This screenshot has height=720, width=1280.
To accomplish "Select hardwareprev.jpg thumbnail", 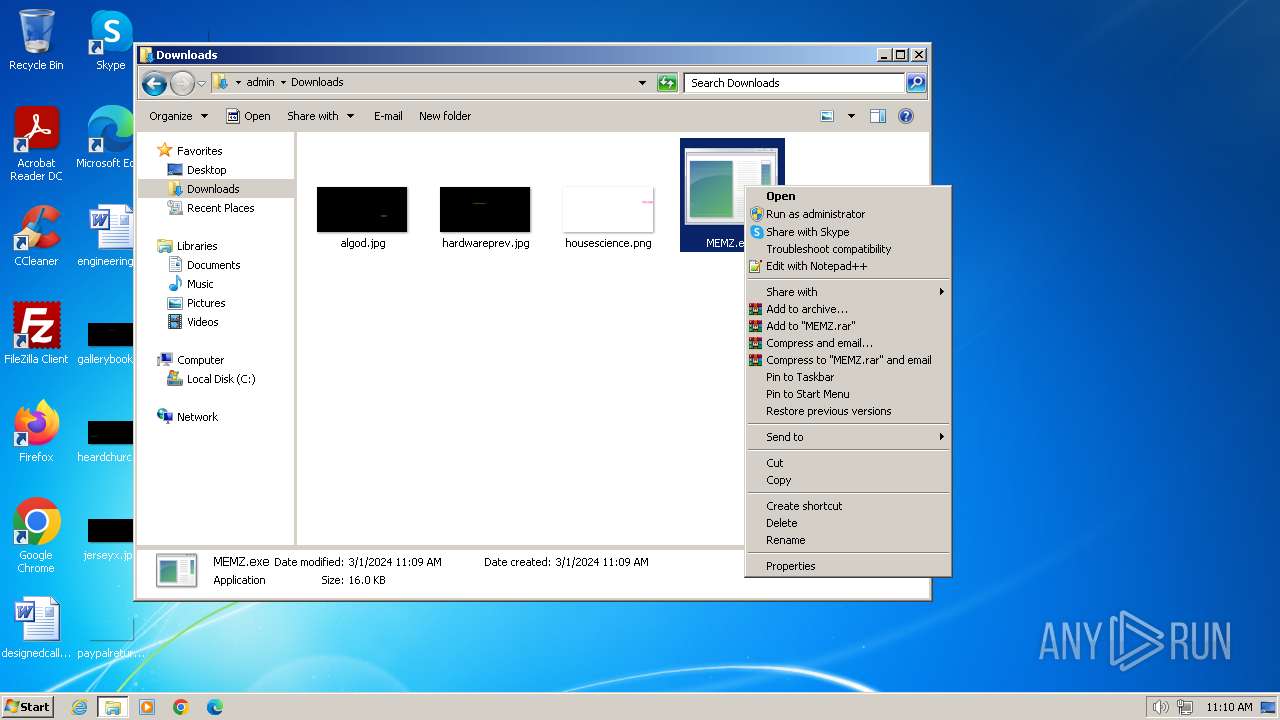I will 485,209.
